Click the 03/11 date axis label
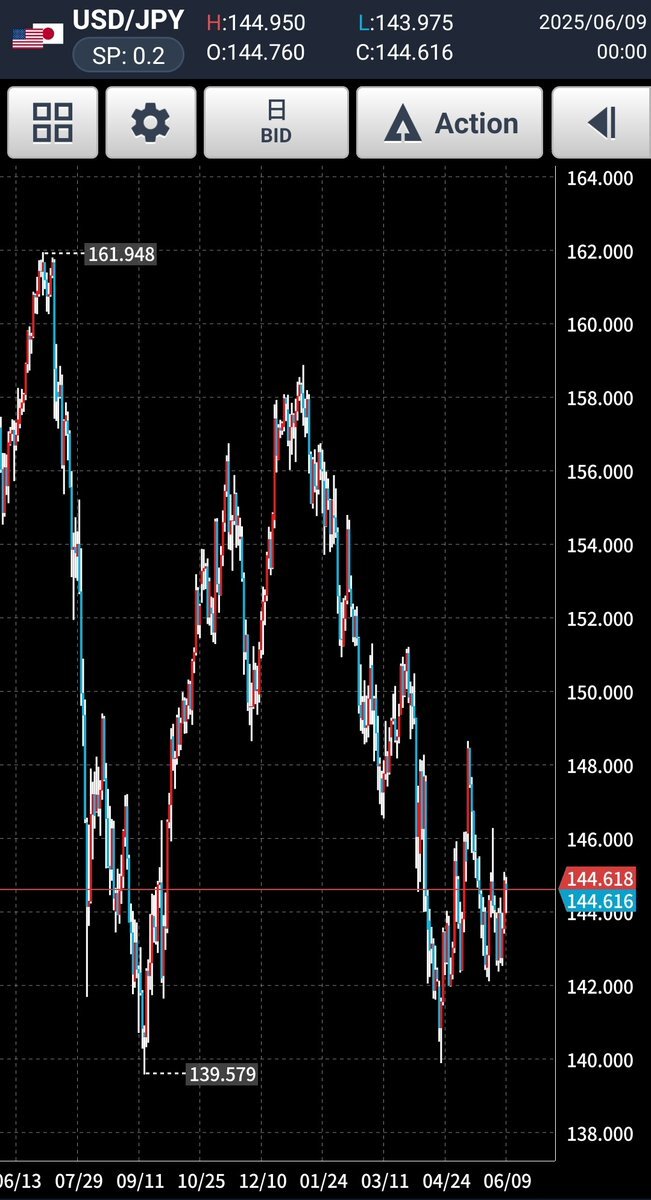This screenshot has width=651, height=1200. [385, 1179]
